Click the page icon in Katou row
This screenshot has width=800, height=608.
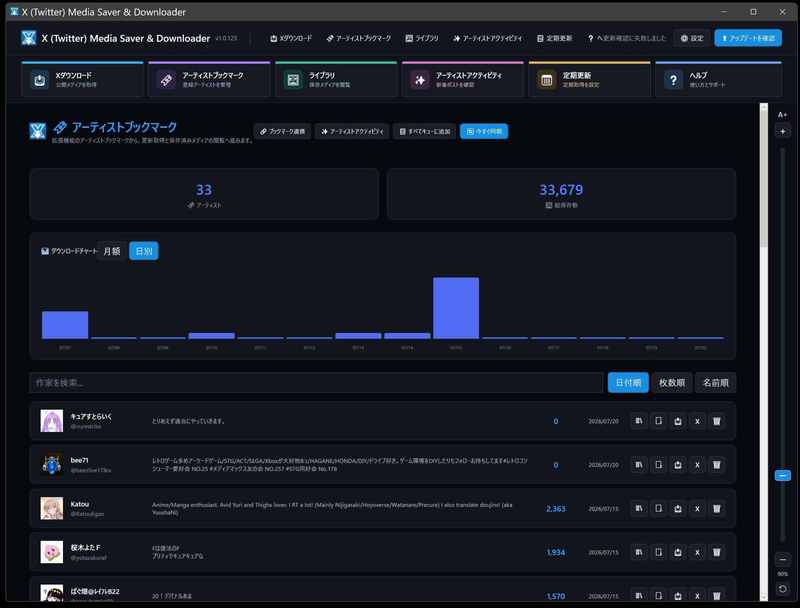658,509
